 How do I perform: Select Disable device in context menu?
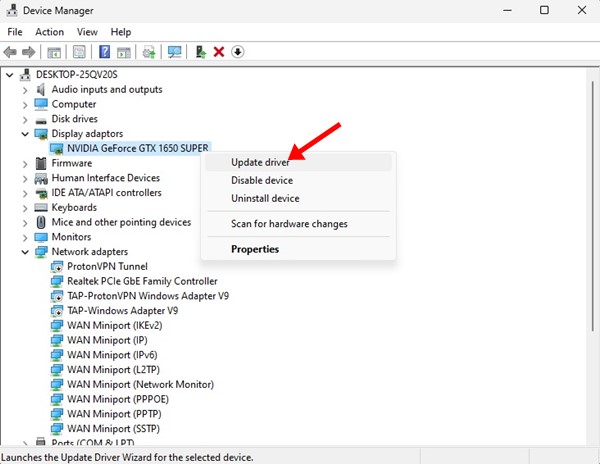262,181
